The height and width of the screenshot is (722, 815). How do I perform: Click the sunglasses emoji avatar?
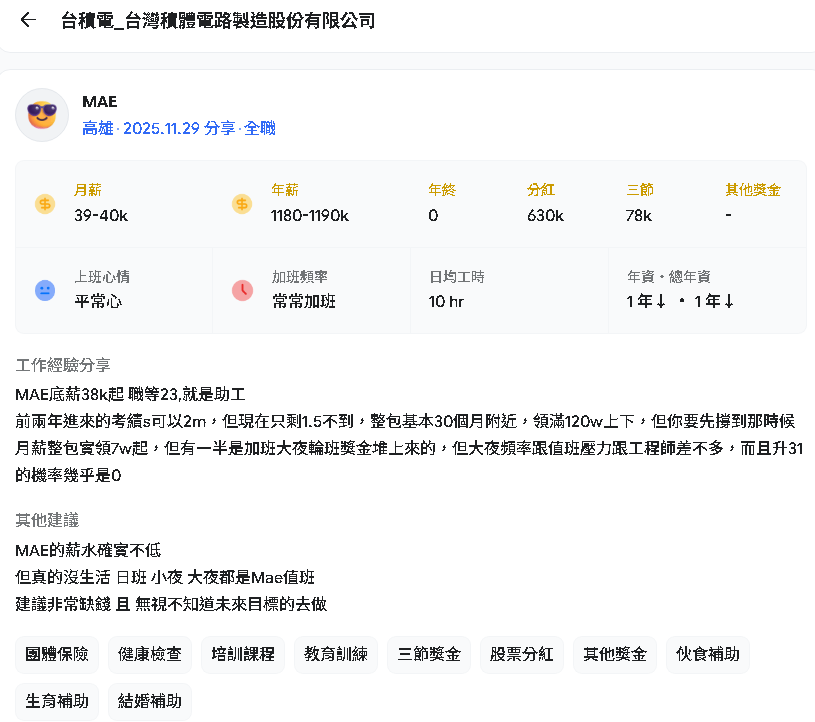(x=42, y=115)
